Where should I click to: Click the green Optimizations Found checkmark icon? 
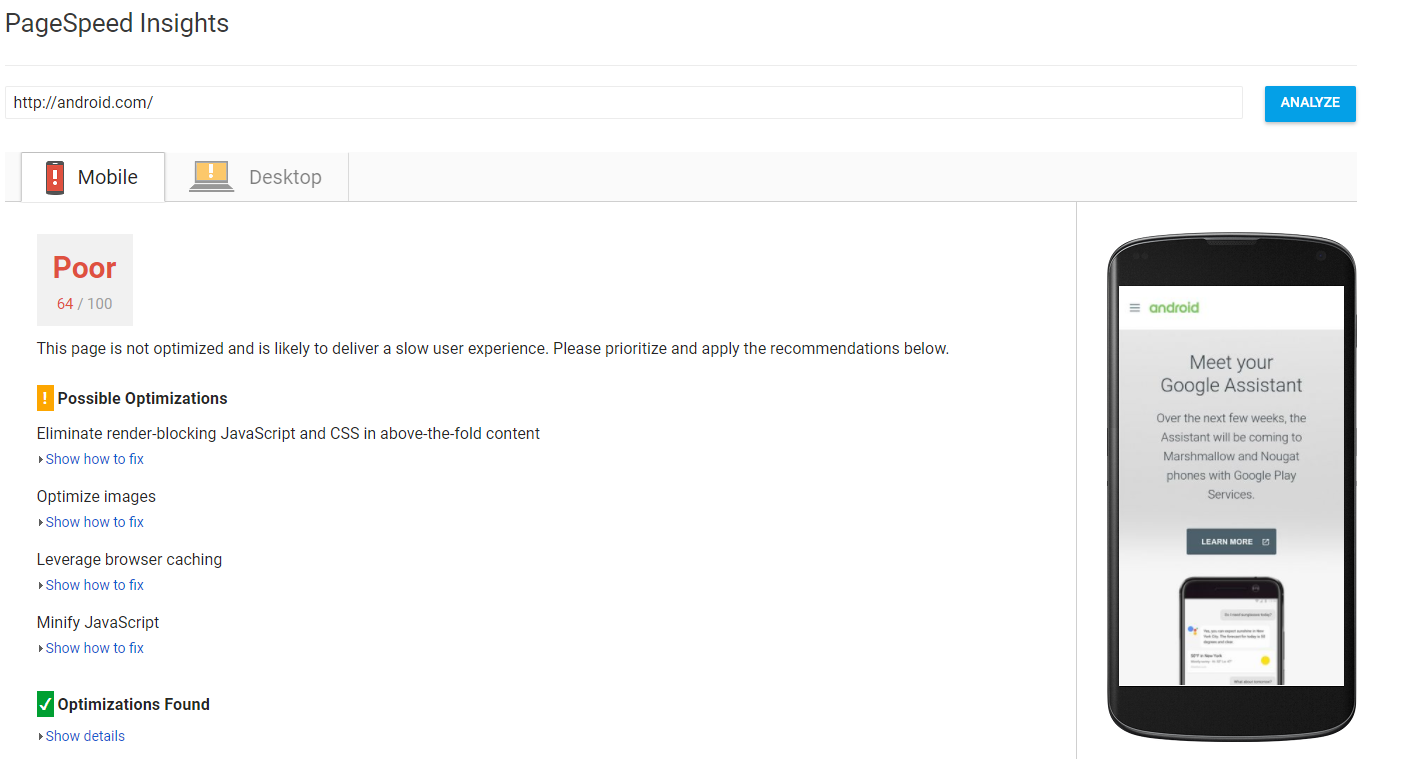click(45, 704)
